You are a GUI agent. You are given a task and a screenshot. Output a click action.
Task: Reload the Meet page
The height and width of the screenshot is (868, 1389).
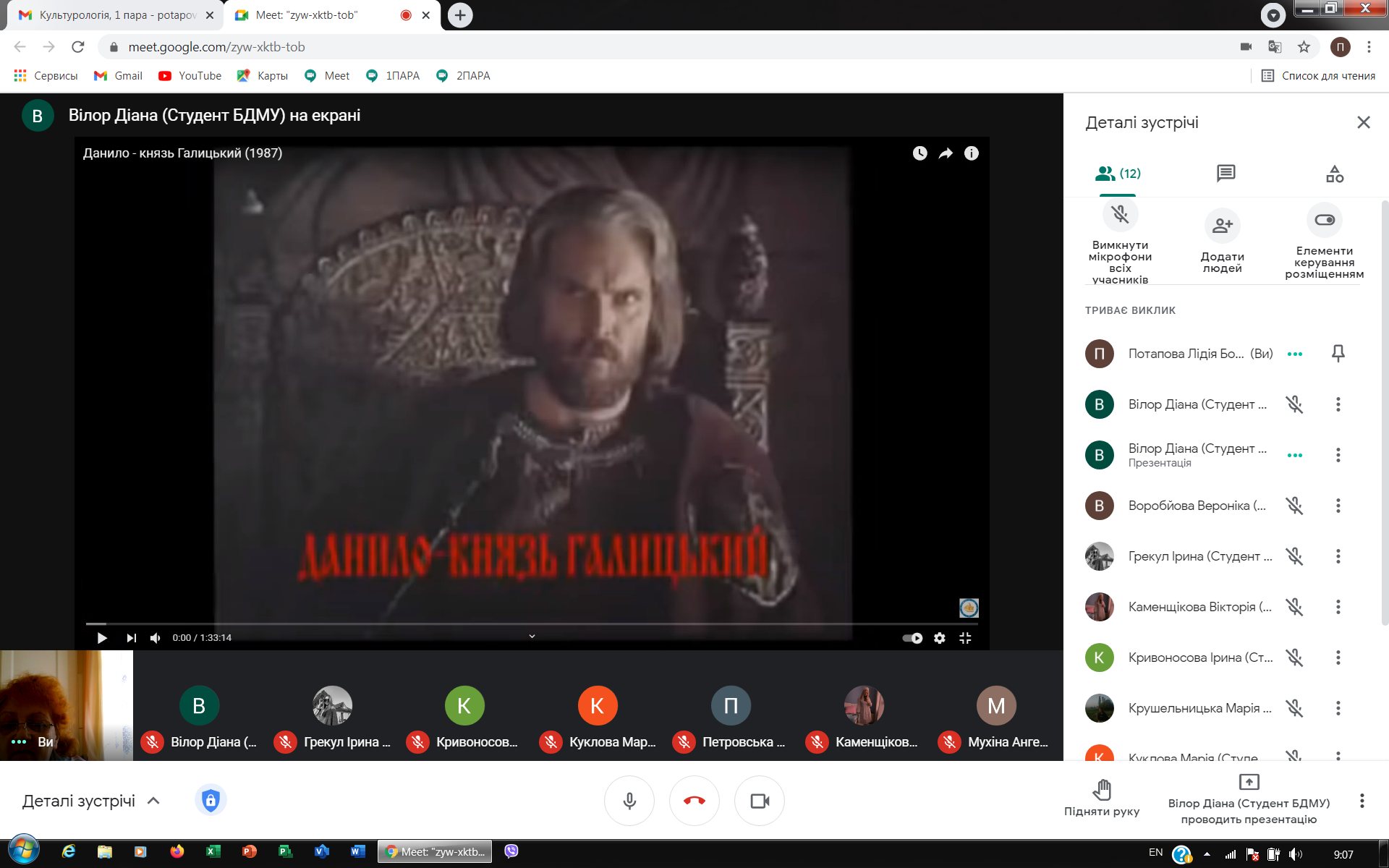[77, 47]
